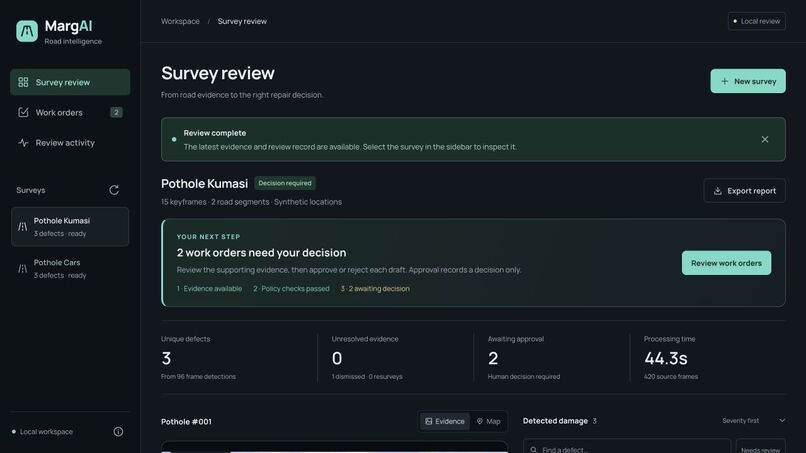Click the Survey review breadcrumb
Screen dimensions: 806x453
242,22
